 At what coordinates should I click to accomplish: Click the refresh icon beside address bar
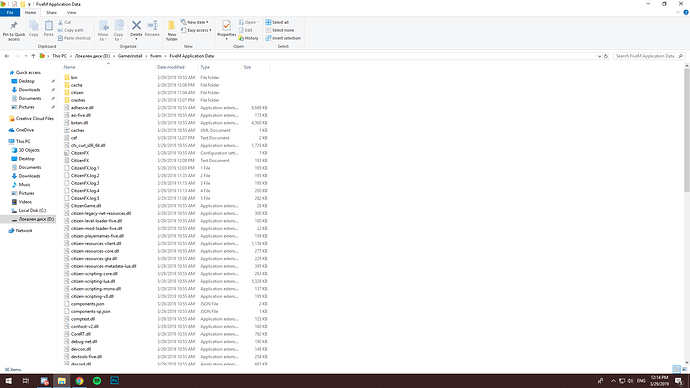tap(606, 56)
